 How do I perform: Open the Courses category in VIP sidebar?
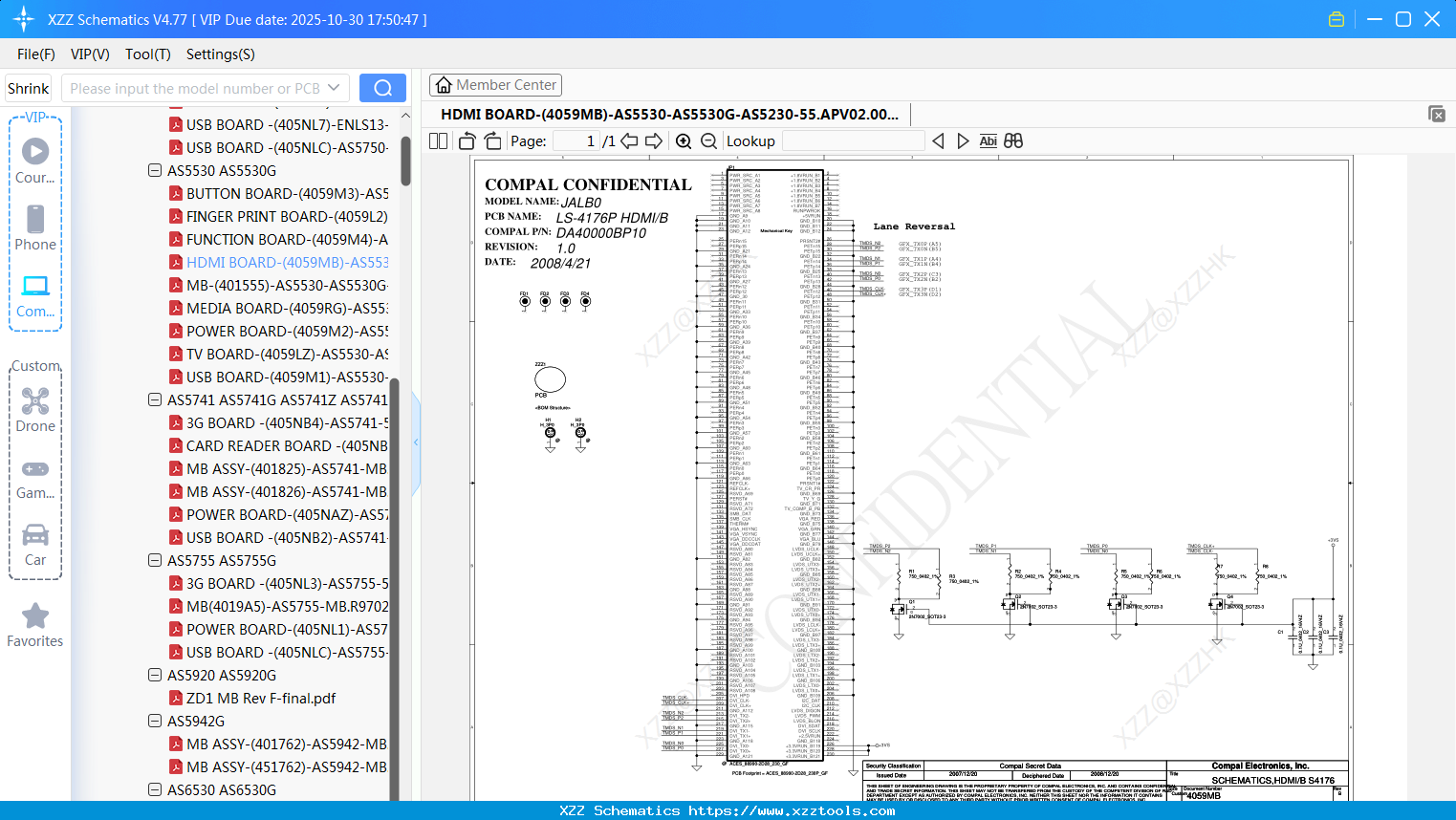[x=35, y=162]
